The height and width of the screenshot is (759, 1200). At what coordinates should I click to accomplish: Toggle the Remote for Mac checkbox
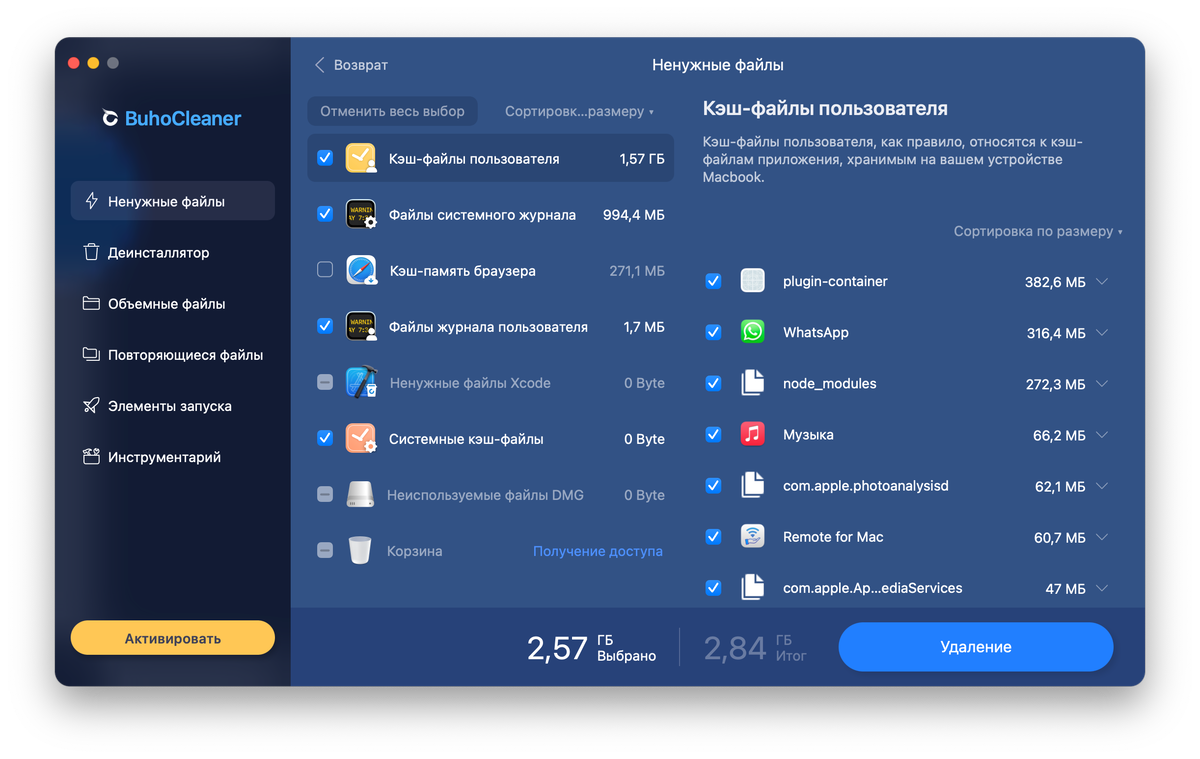[x=713, y=536]
